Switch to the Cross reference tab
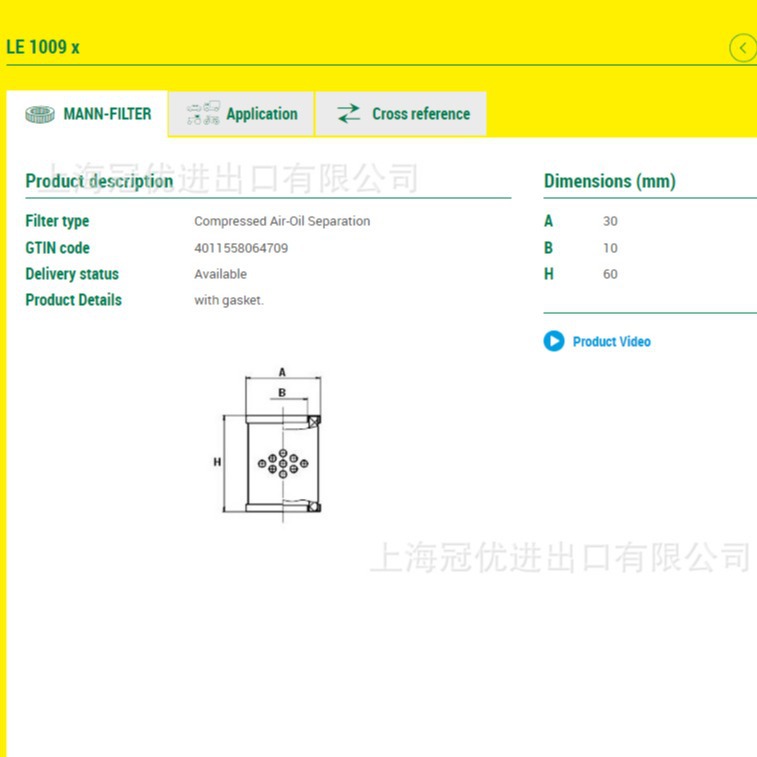The width and height of the screenshot is (757, 757). [401, 114]
